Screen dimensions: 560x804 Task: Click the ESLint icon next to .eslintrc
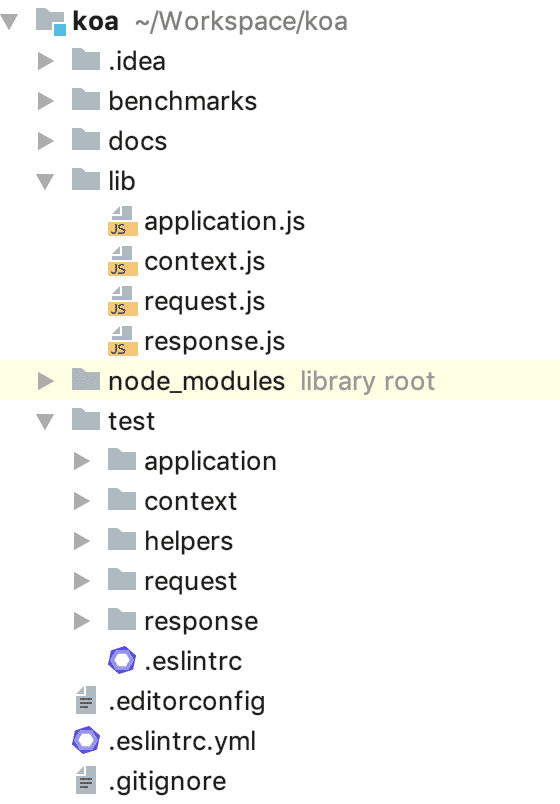click(122, 660)
